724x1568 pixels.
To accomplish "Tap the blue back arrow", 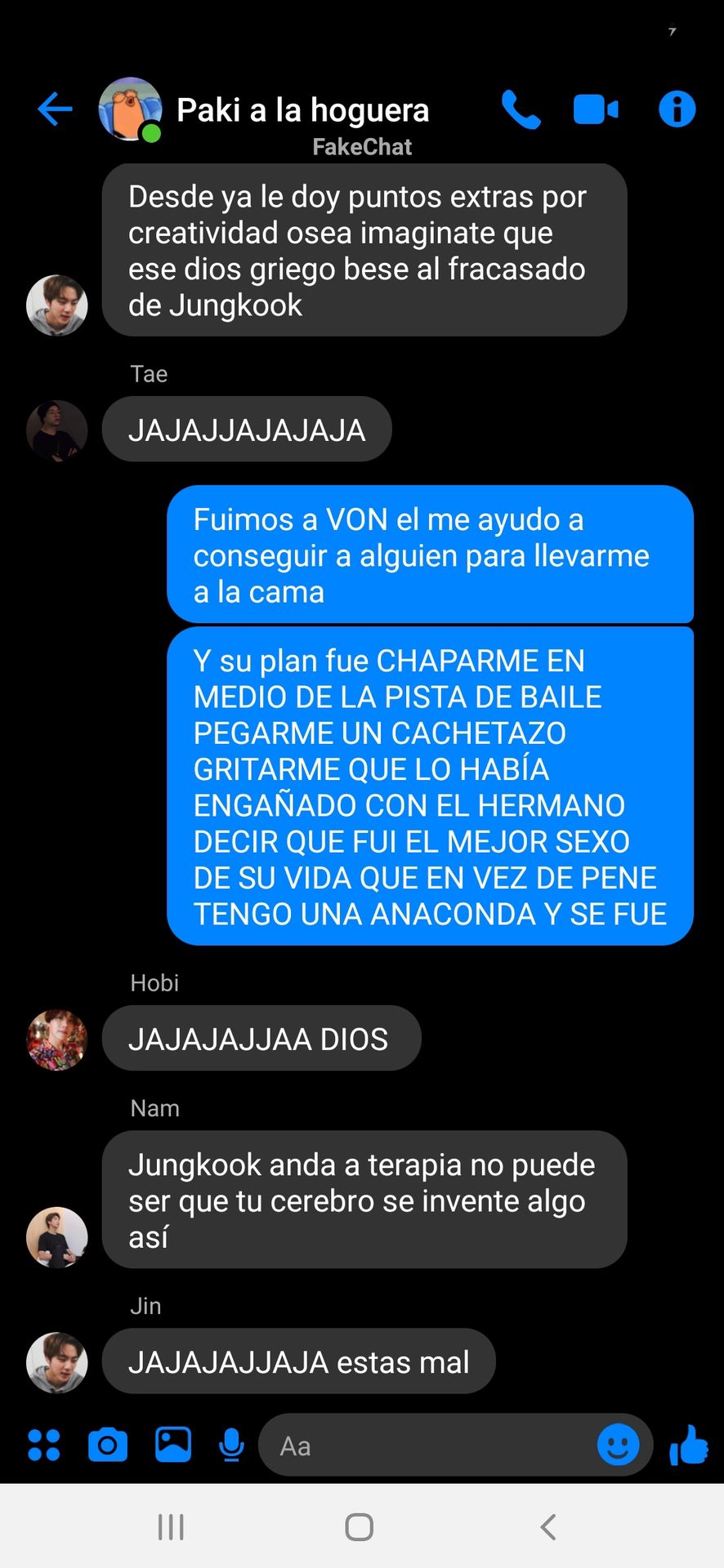I will [55, 109].
